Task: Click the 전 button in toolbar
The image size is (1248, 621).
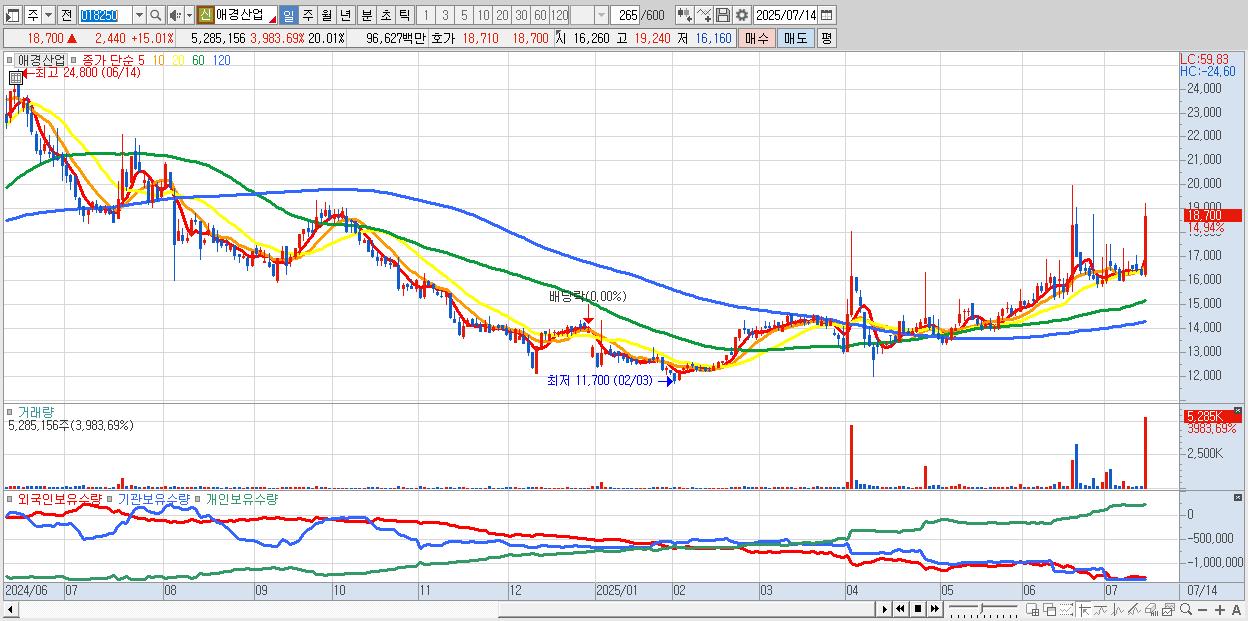Action: (66, 15)
